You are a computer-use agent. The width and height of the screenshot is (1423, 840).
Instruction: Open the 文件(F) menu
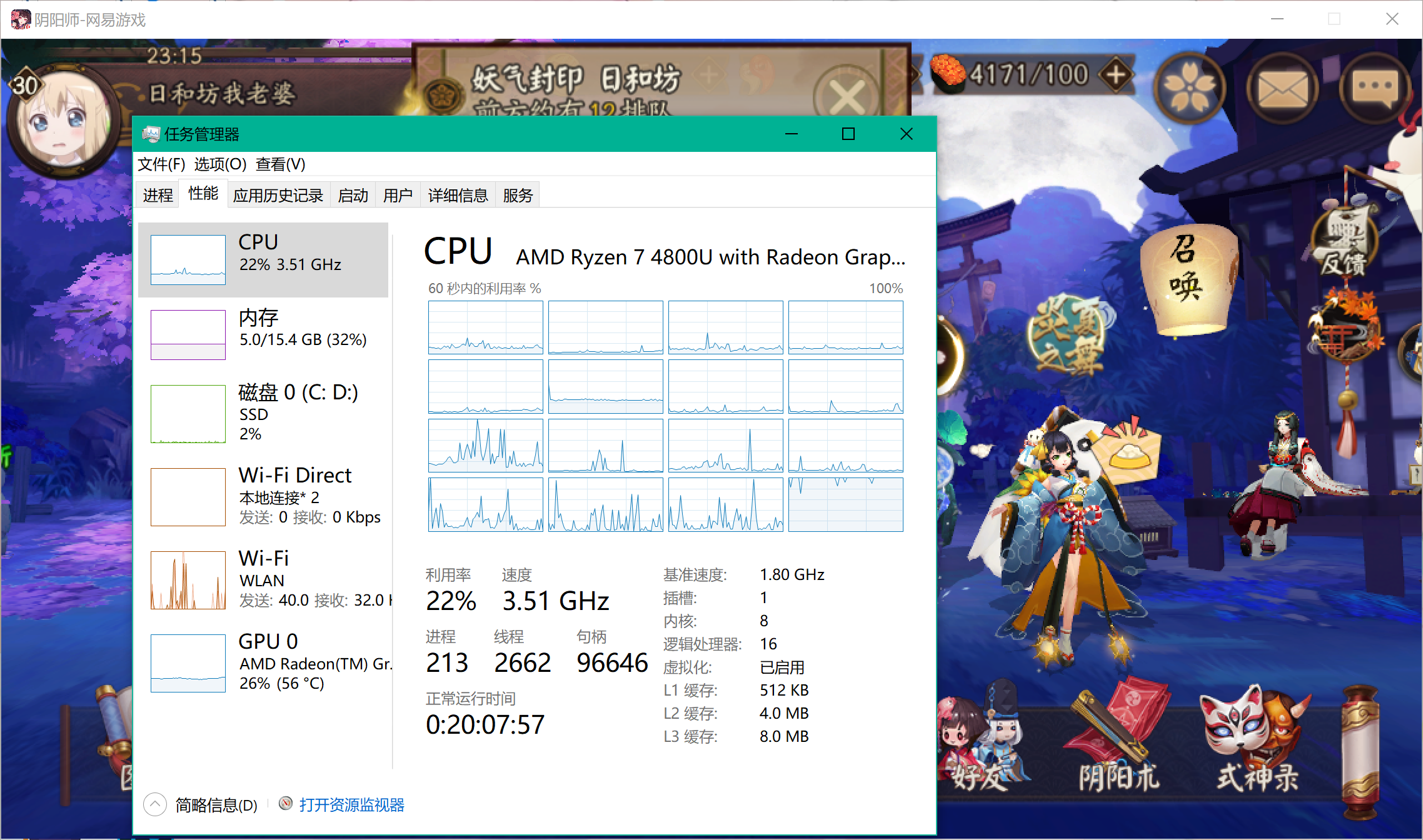[x=161, y=164]
